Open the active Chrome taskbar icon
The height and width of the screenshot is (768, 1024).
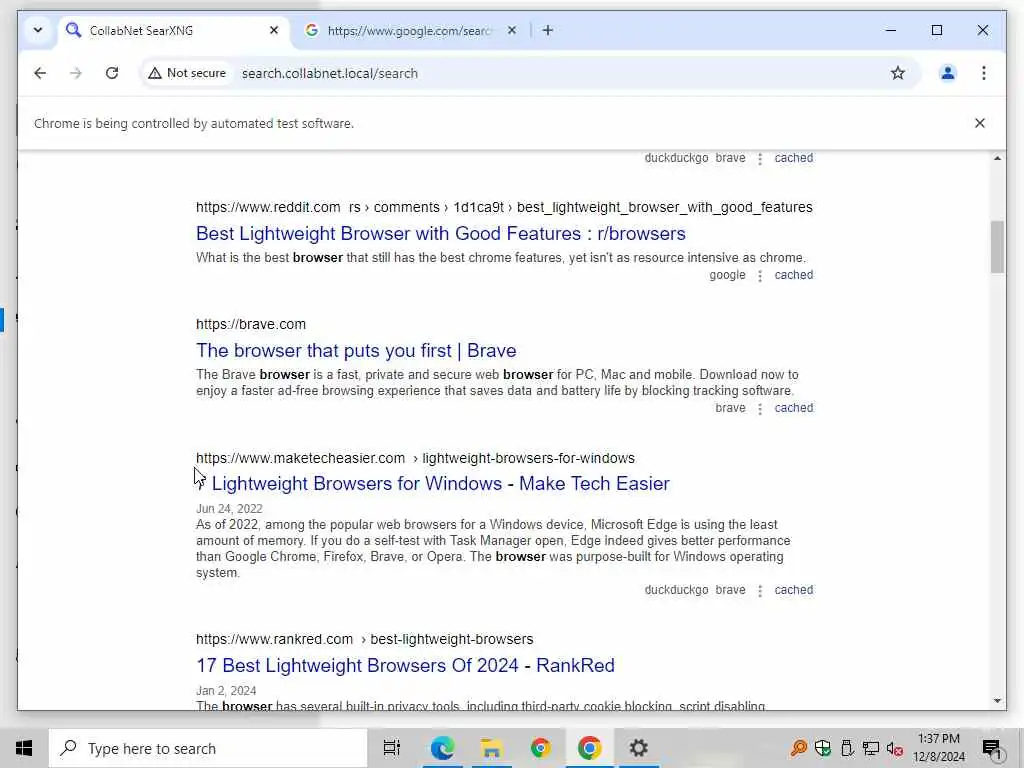589,748
